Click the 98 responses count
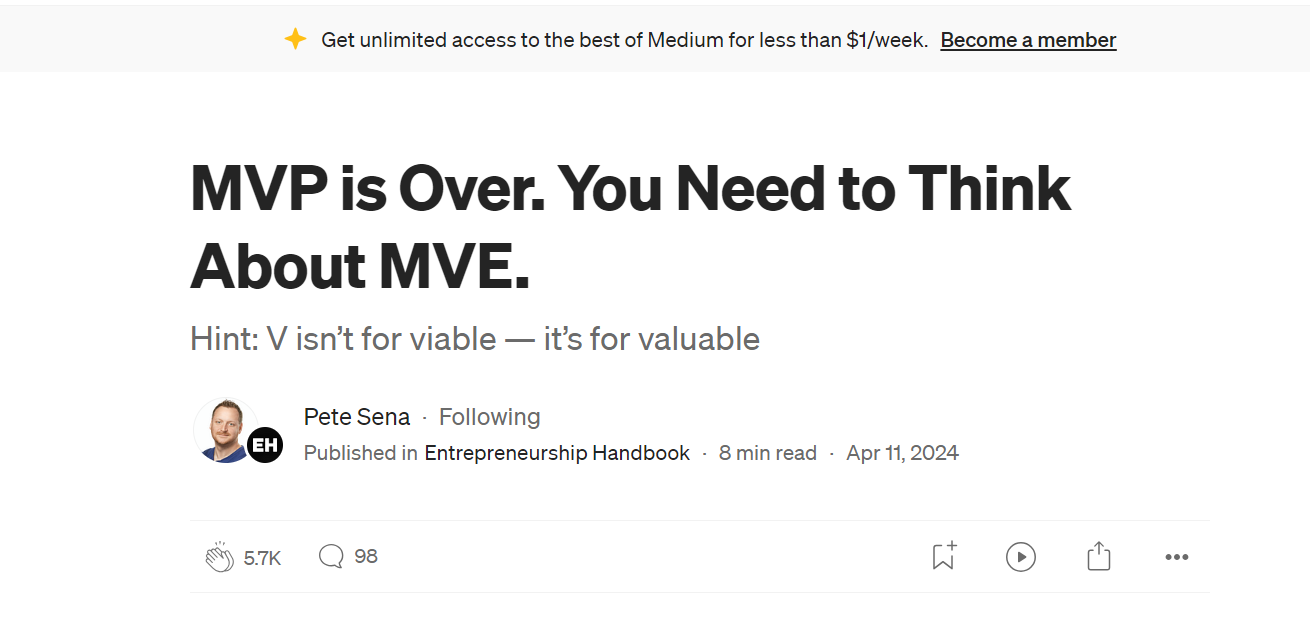 [366, 556]
